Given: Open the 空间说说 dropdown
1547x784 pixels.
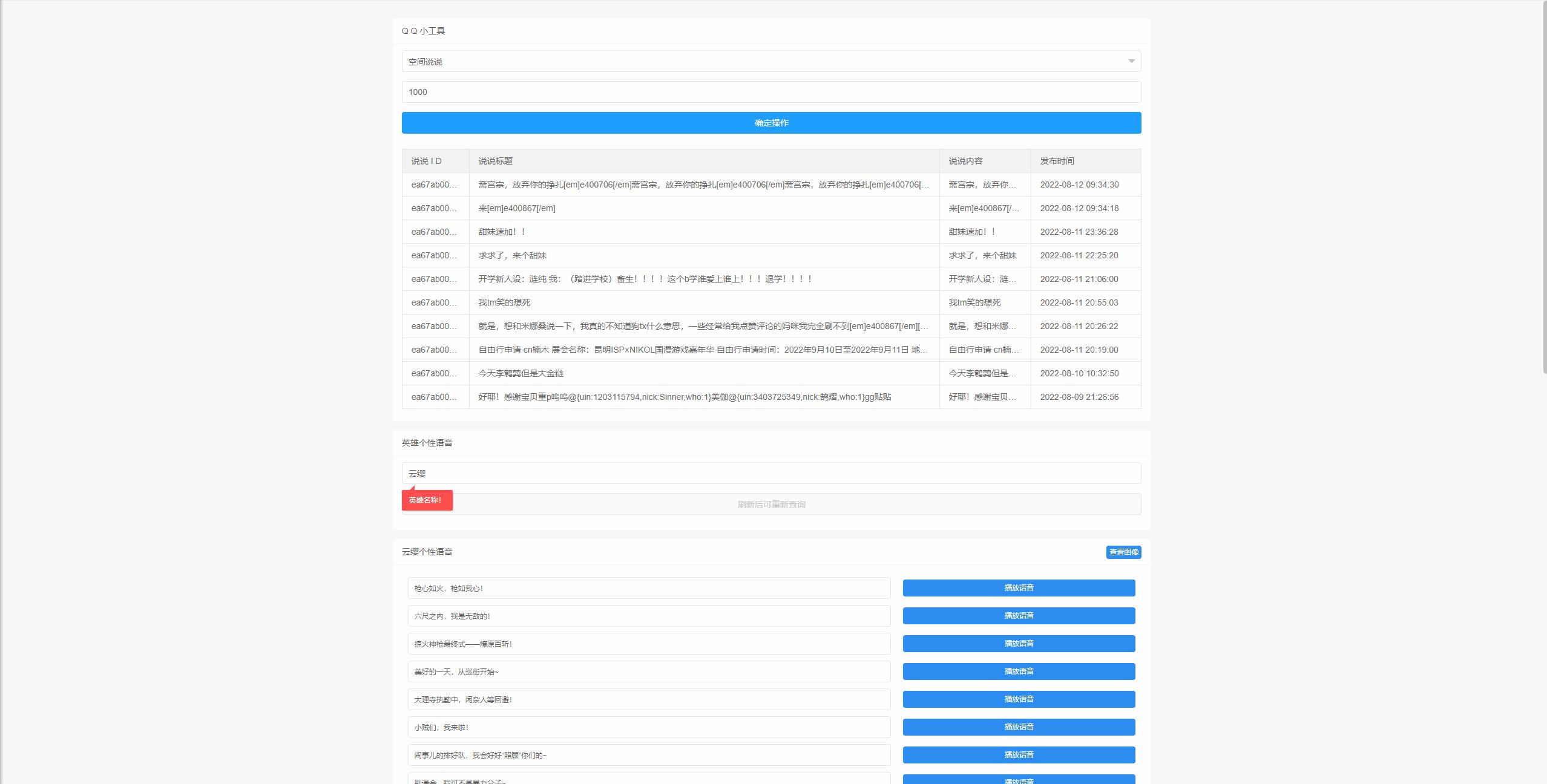Looking at the screenshot, I should point(771,61).
